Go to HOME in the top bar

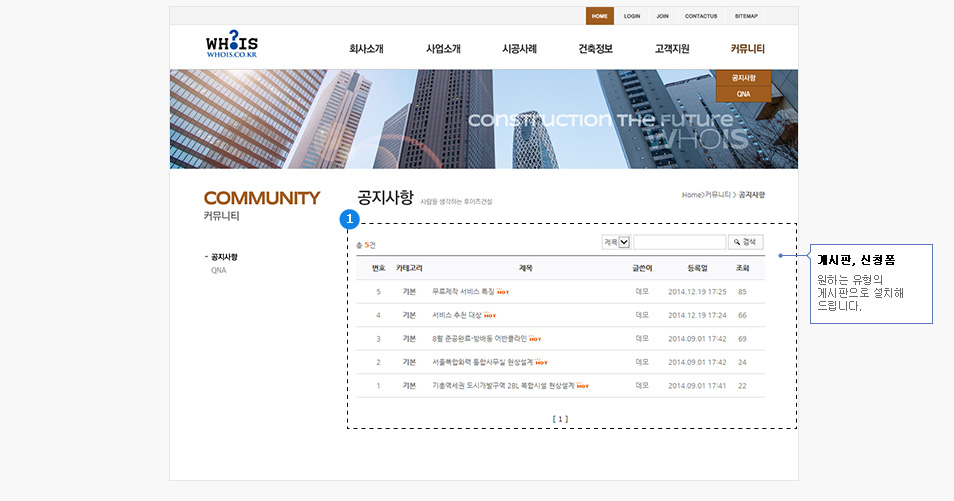tap(599, 16)
